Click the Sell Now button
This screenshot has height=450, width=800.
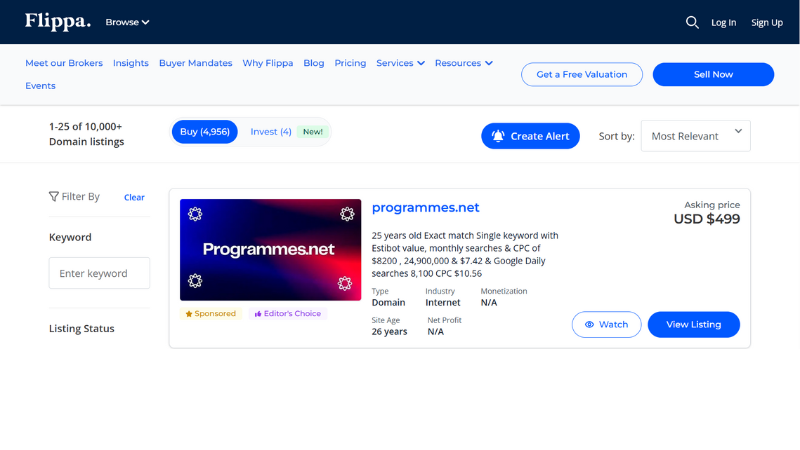[713, 74]
